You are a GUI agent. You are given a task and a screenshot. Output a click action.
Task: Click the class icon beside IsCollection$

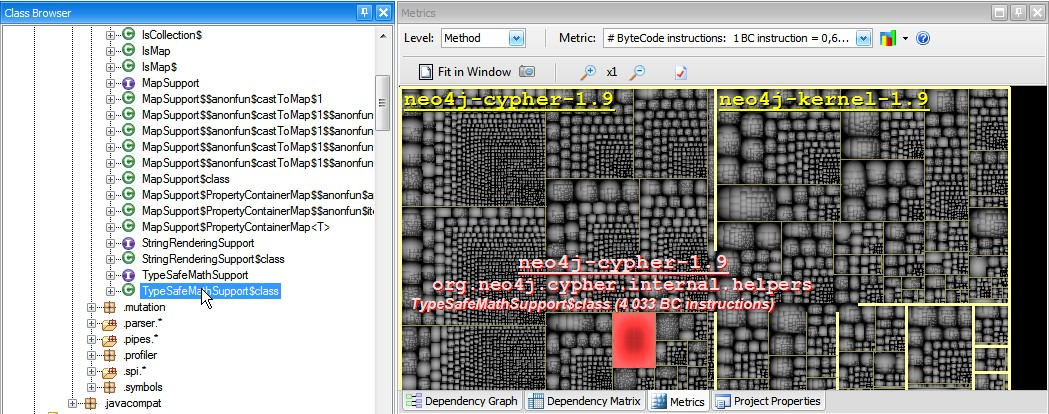129,34
